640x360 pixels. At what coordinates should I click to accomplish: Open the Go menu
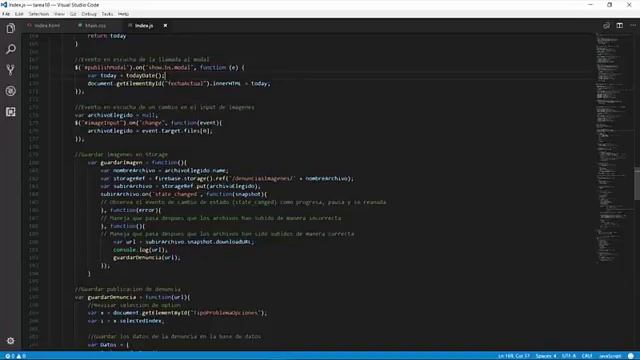(73, 14)
